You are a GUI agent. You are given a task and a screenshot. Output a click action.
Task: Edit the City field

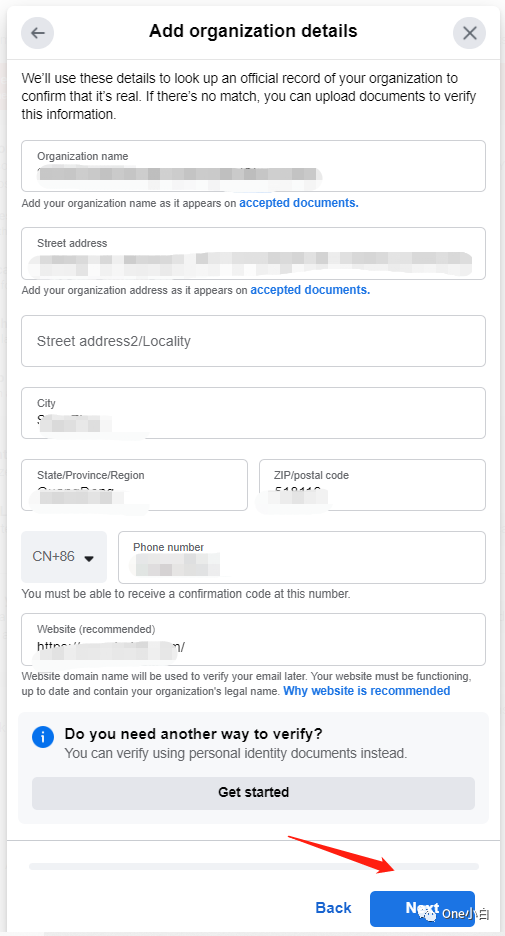(x=253, y=413)
